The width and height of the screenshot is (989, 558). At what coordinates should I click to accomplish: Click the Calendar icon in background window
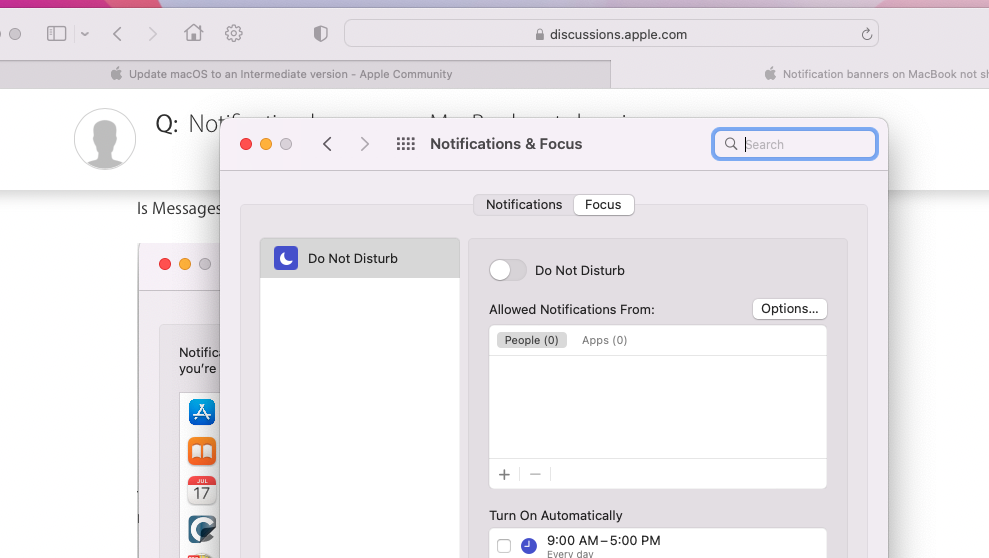(202, 491)
